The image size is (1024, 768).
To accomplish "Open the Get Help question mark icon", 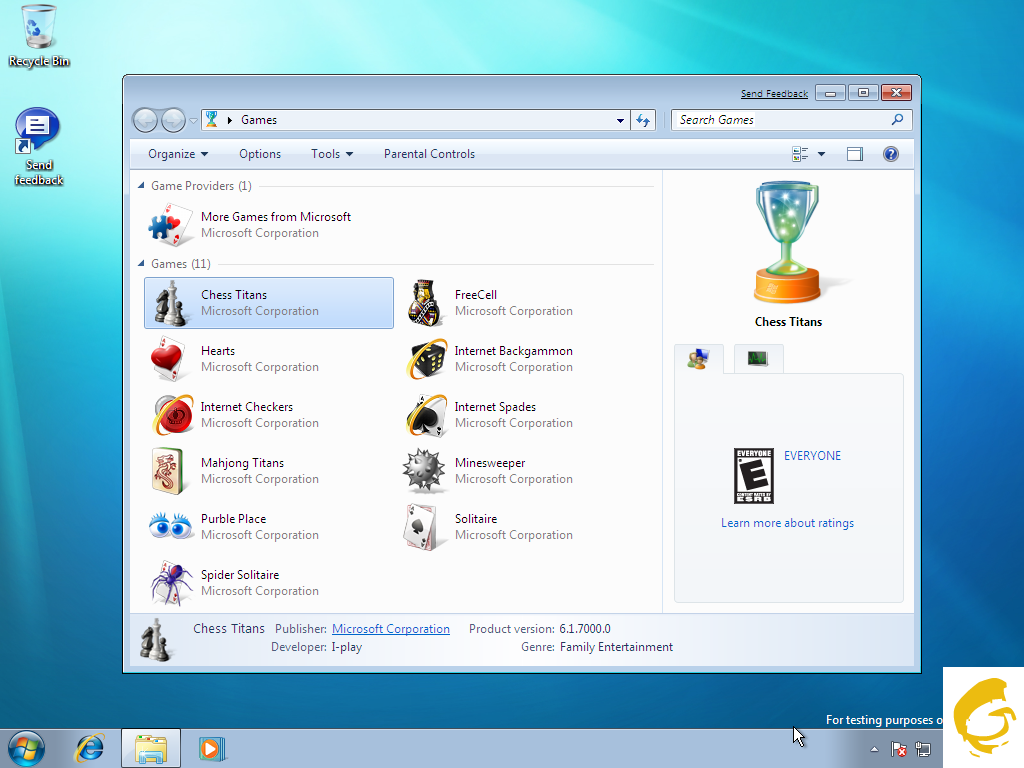I will coord(891,154).
